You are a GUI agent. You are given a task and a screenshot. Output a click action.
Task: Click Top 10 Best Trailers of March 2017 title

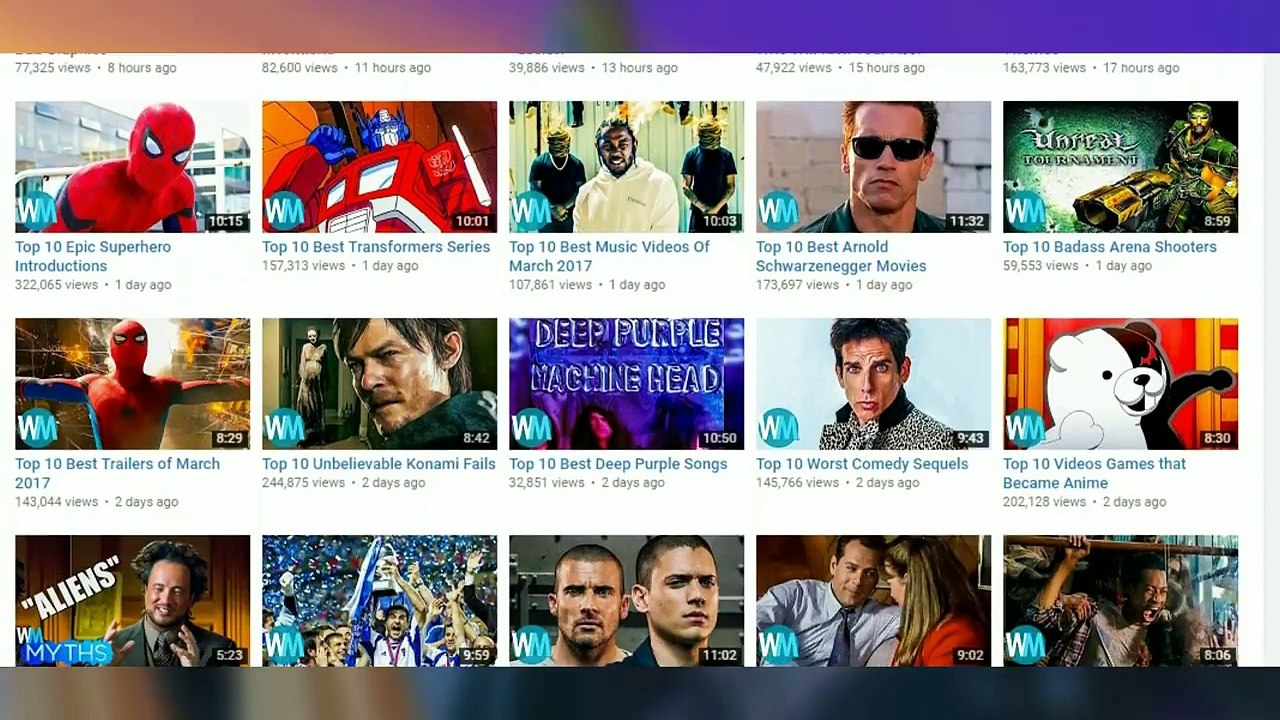pyautogui.click(x=117, y=473)
